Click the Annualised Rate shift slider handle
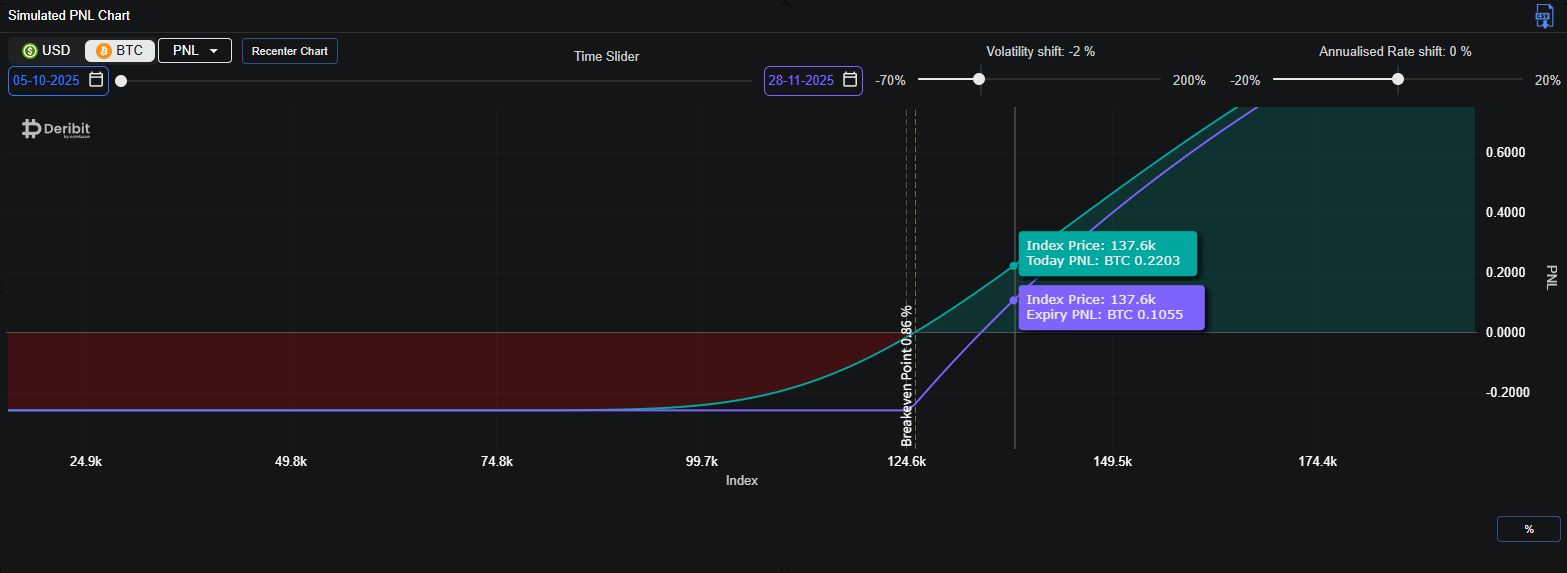The image size is (1567, 573). 1398,79
